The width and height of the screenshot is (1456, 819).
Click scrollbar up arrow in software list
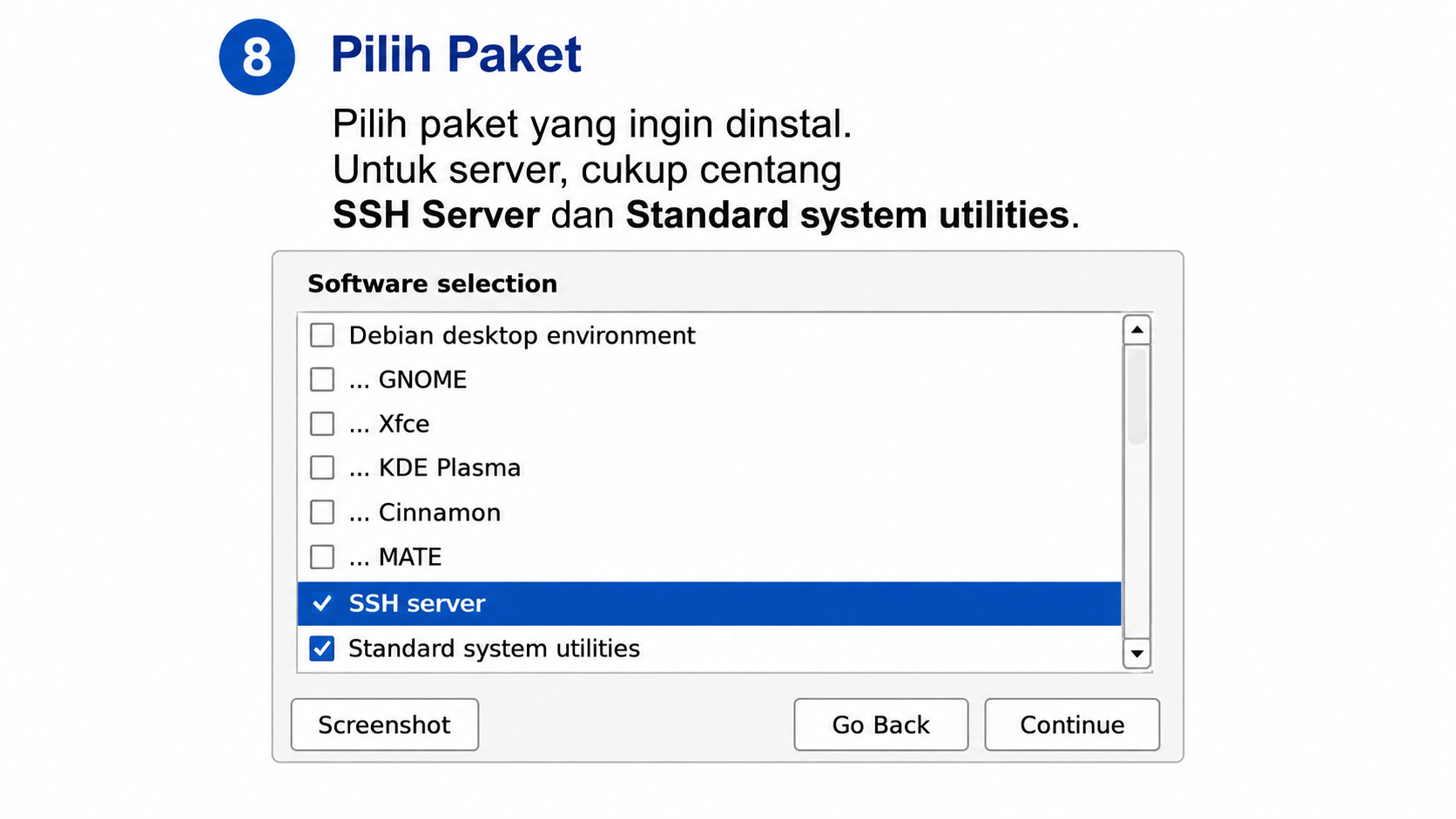tap(1137, 330)
